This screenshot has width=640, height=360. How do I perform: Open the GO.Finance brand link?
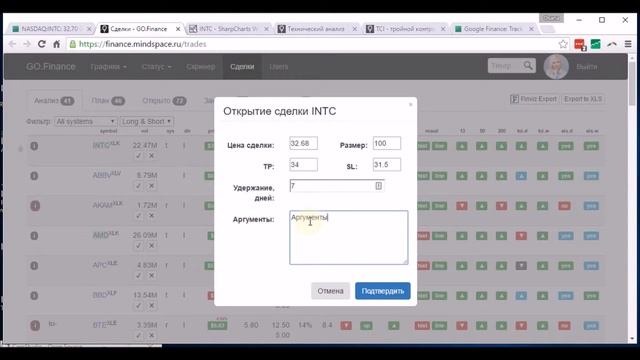click(x=51, y=67)
